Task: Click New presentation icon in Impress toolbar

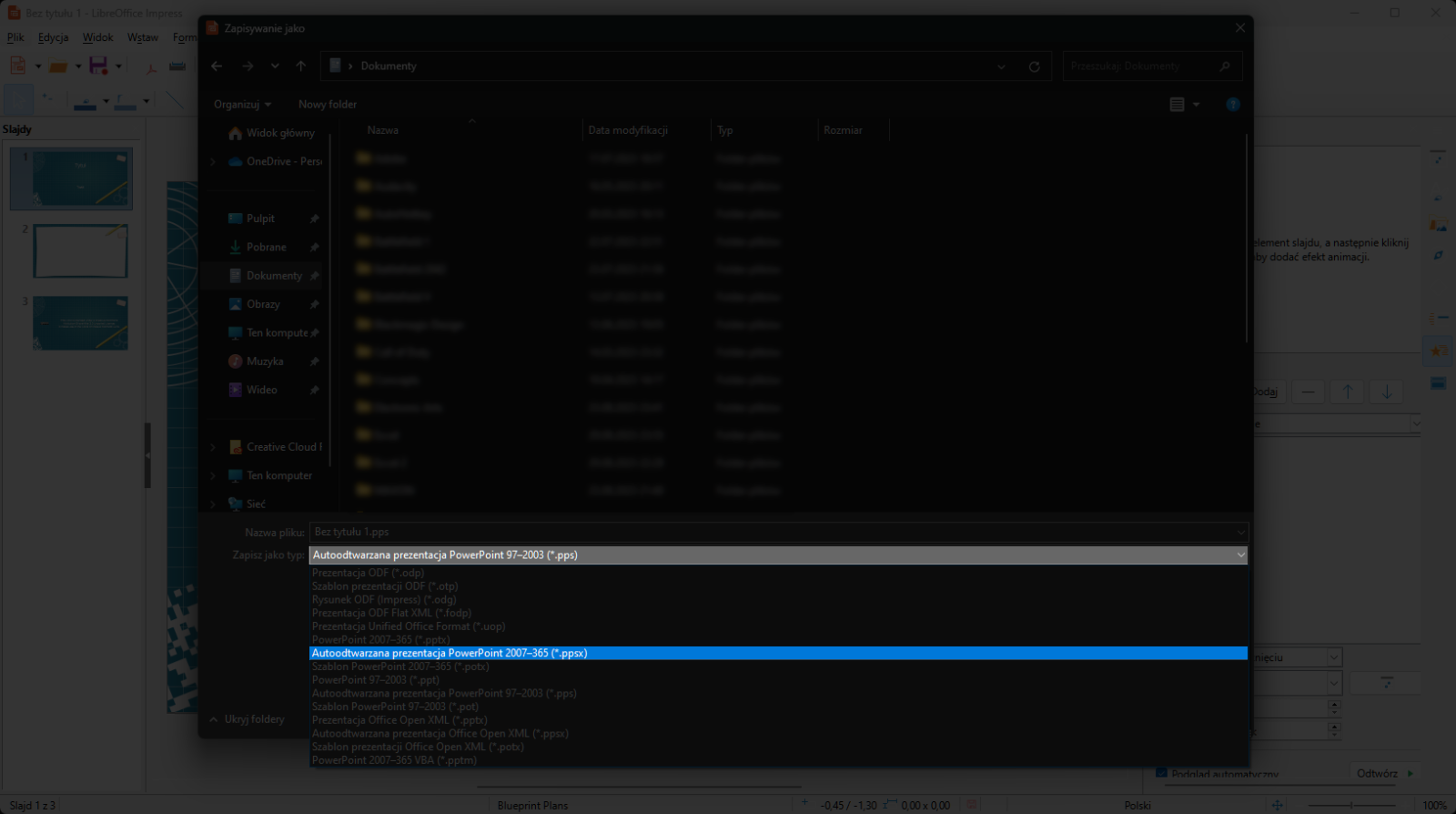Action: (x=18, y=66)
